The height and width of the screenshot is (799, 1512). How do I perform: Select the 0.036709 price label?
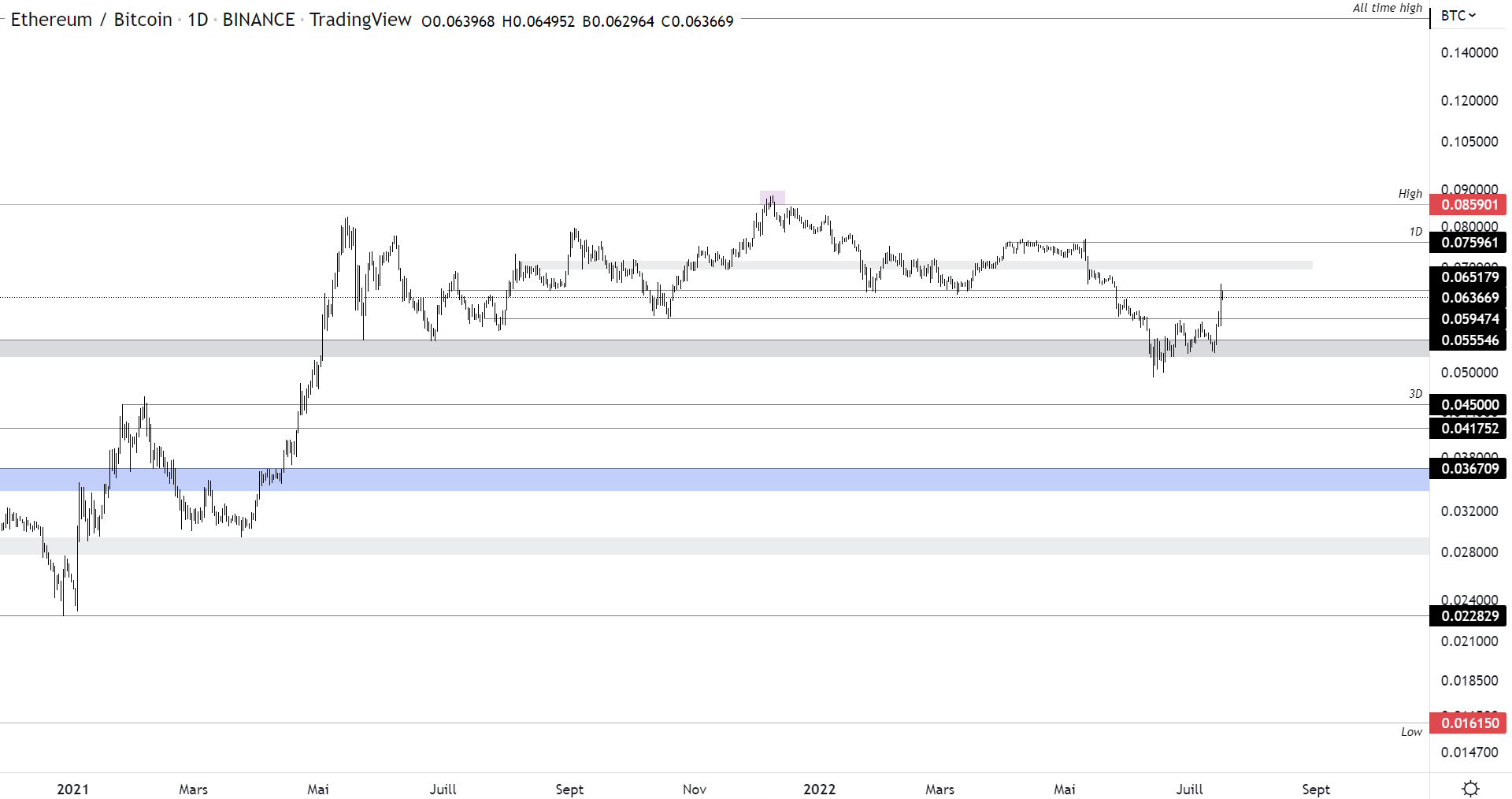(x=1469, y=469)
